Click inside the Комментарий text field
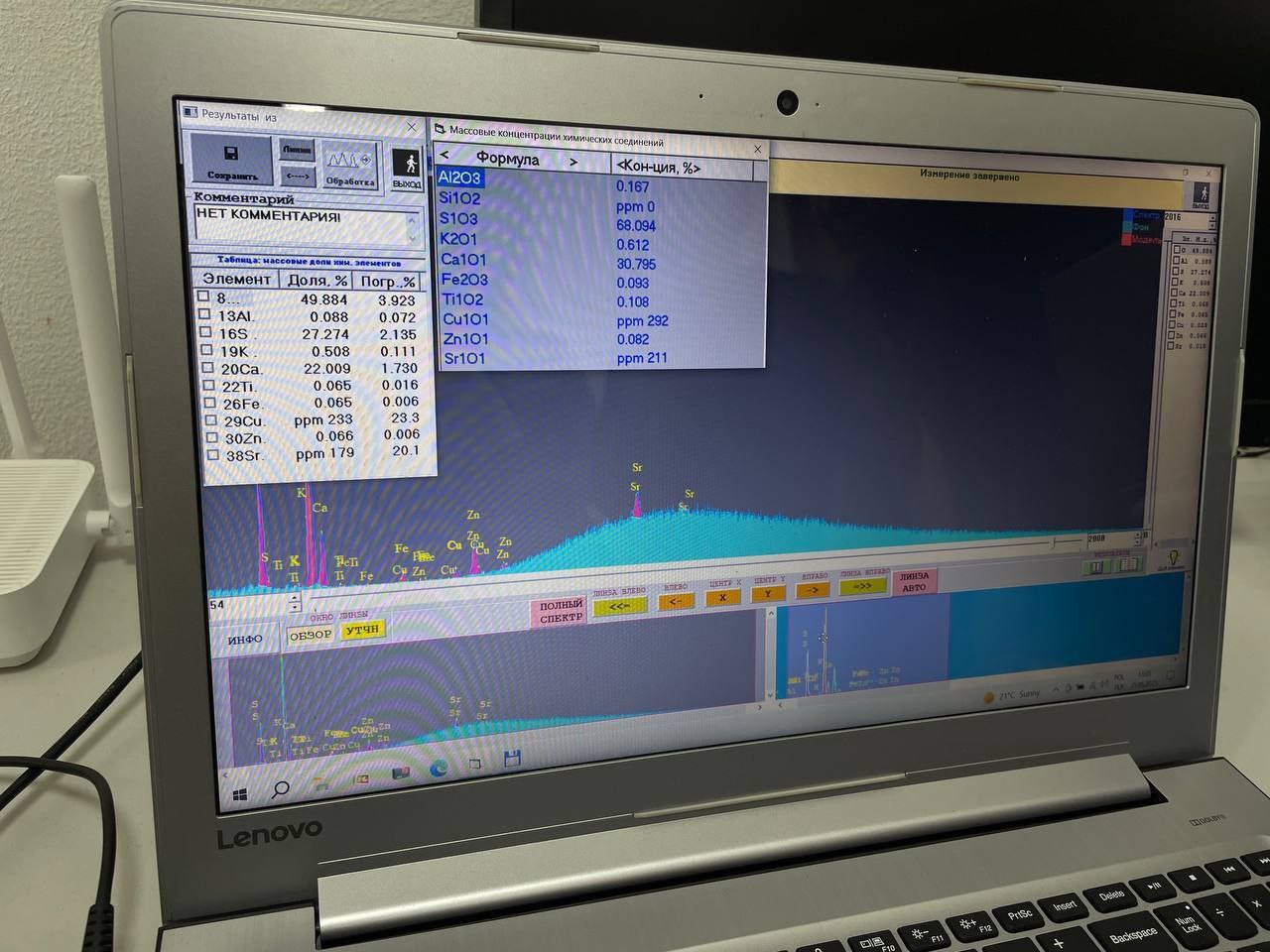The height and width of the screenshot is (952, 1270). pos(303,227)
